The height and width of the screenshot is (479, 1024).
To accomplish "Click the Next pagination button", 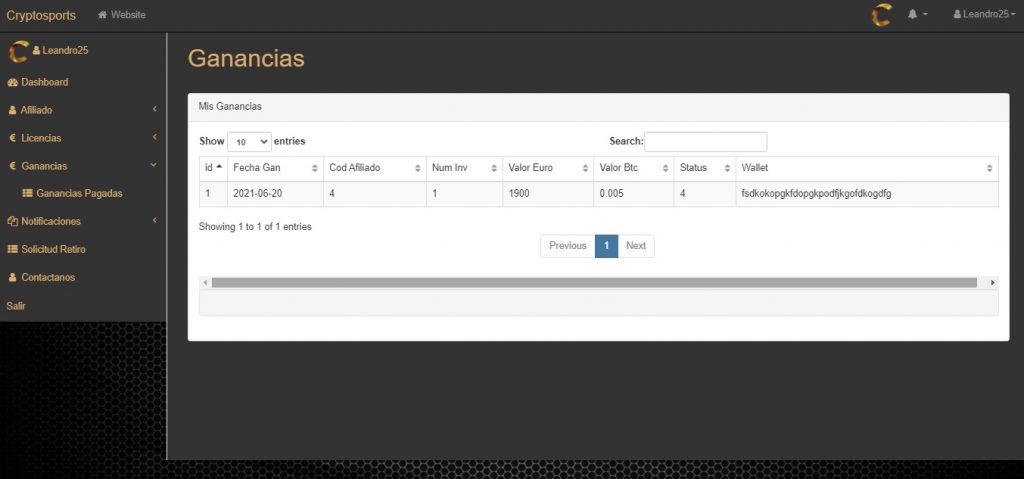I will 636,246.
